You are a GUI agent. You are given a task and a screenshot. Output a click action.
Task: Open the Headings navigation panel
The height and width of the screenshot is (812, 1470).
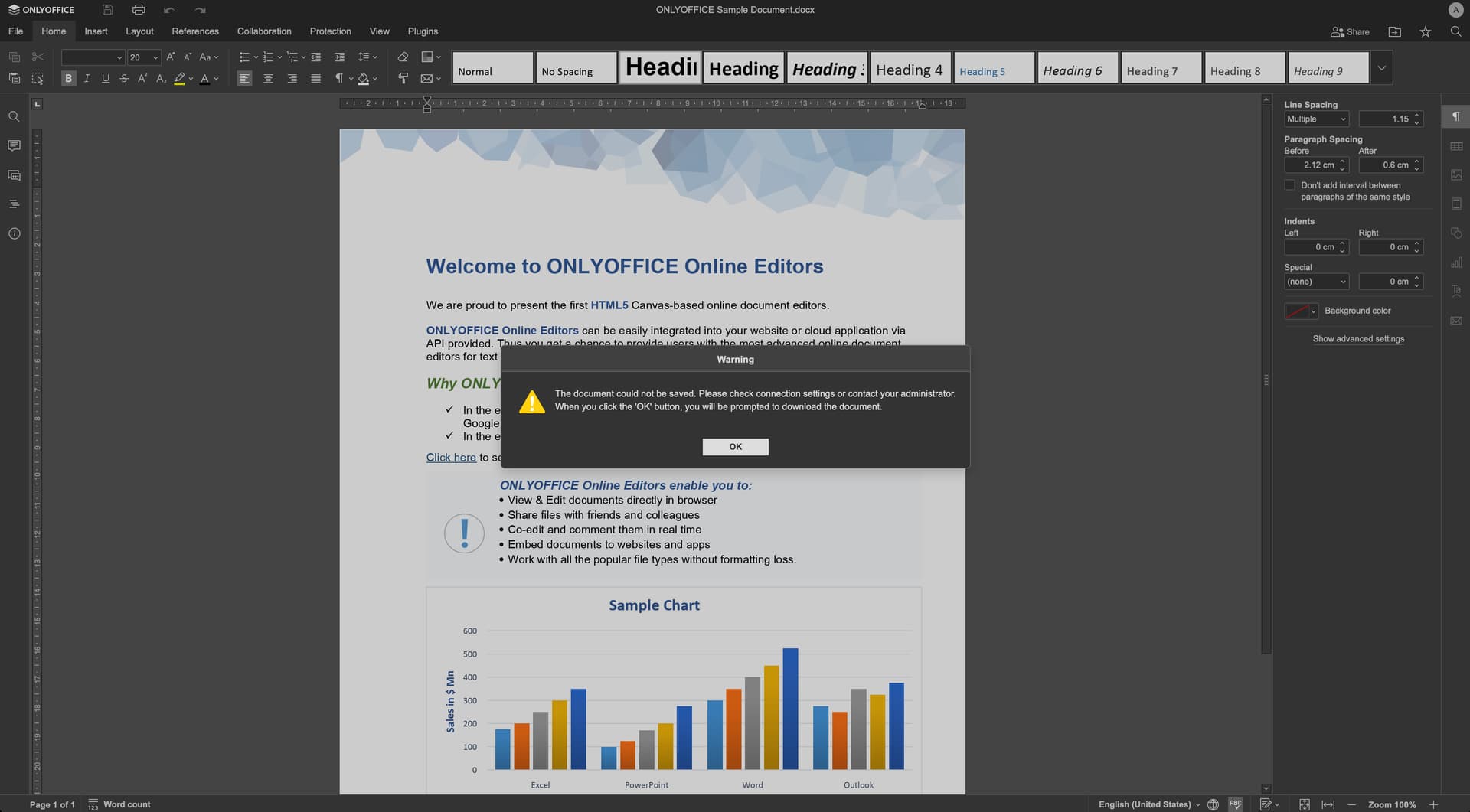point(14,204)
